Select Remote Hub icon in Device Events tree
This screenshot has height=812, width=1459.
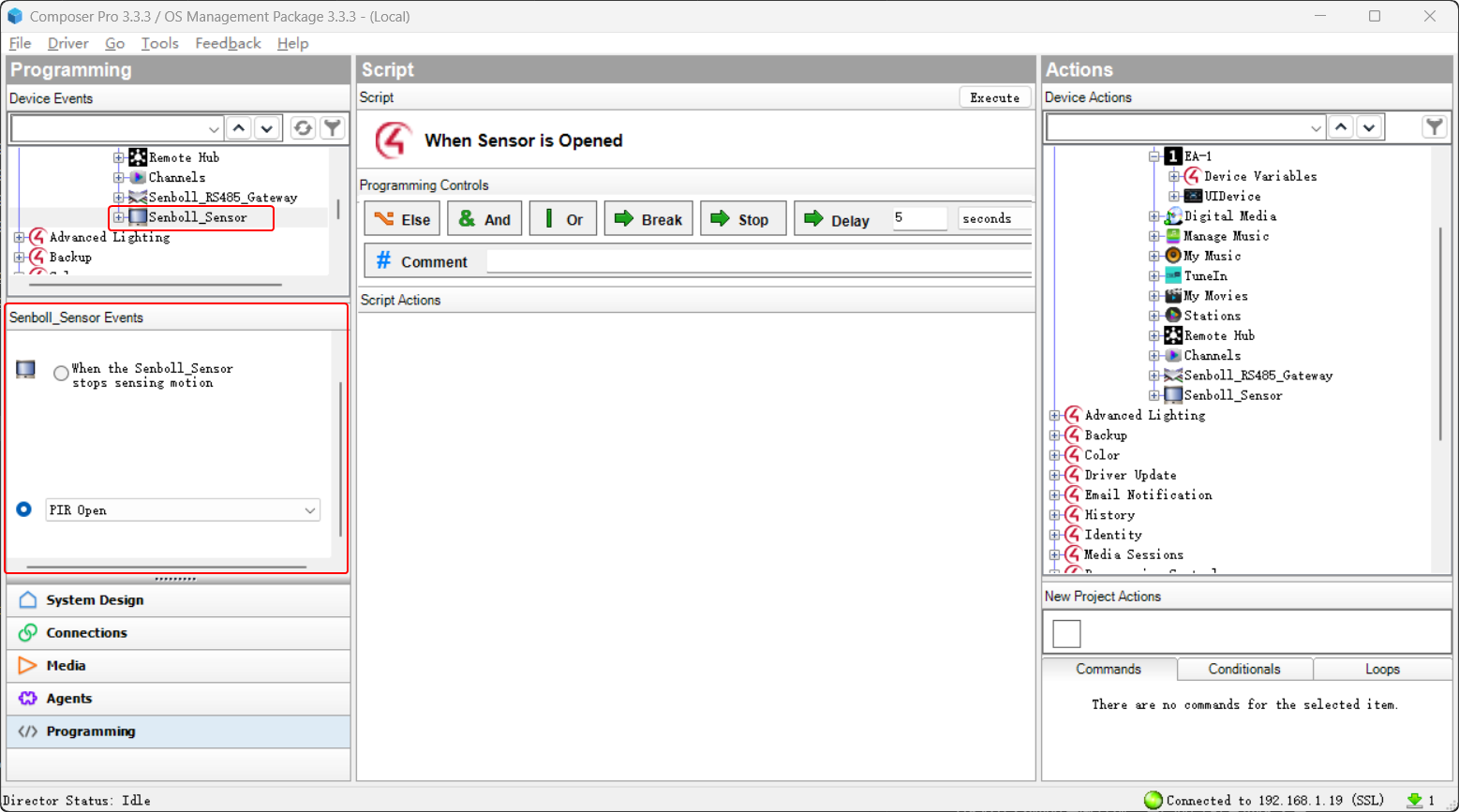pos(138,157)
